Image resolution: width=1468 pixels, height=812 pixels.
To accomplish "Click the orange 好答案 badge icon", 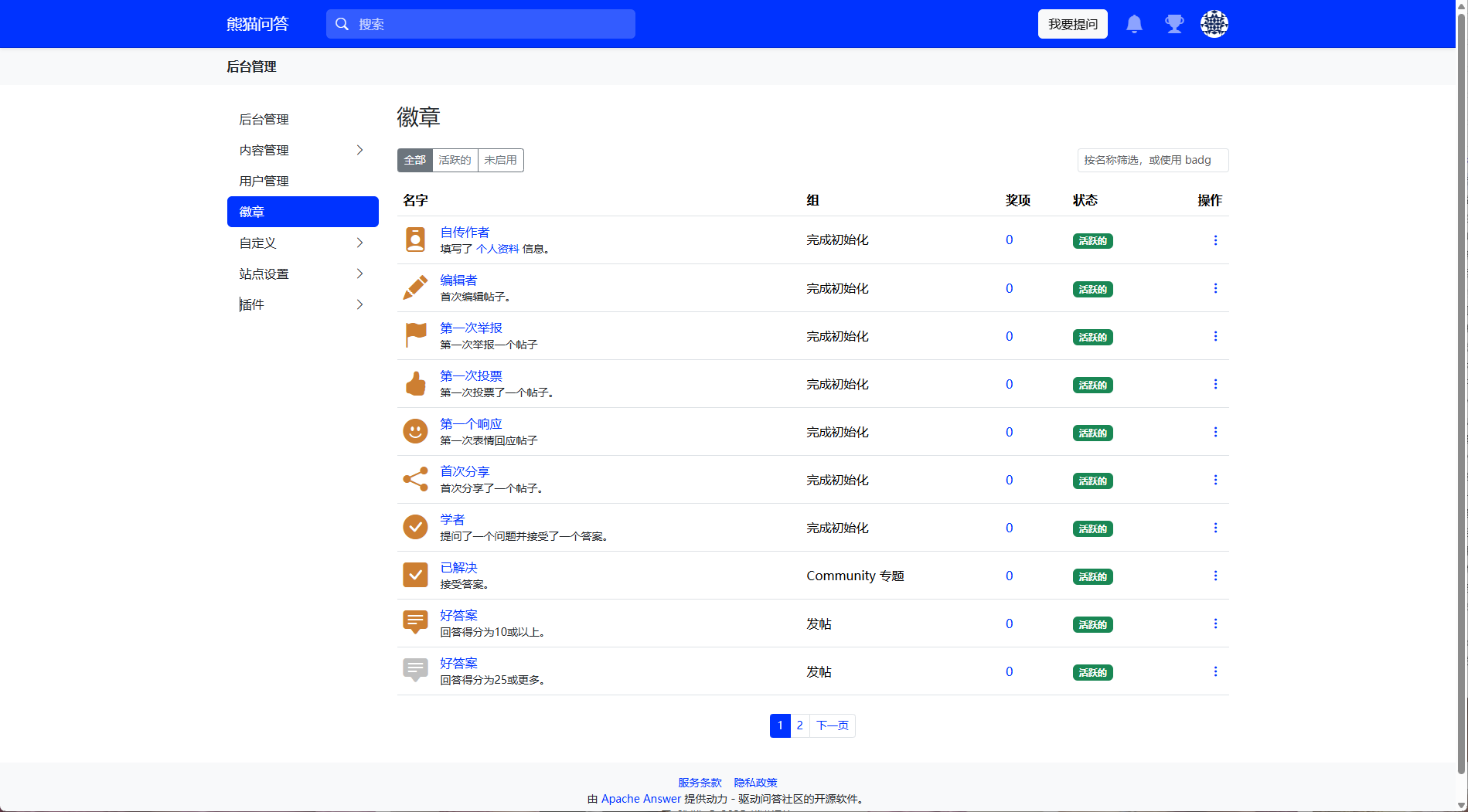I will click(x=415, y=623).
